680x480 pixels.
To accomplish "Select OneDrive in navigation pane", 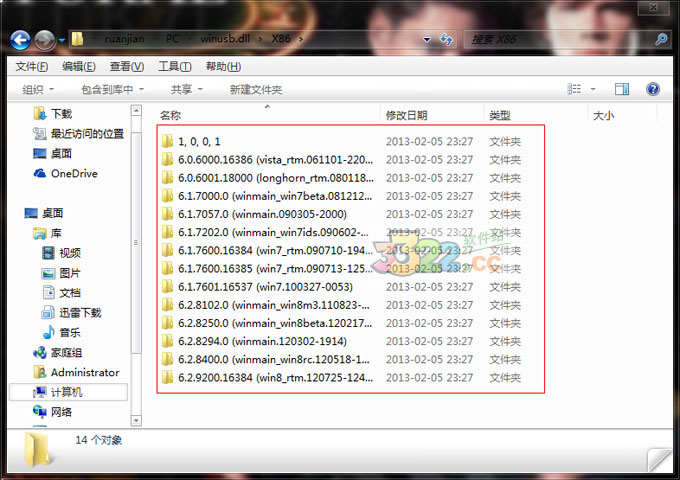I will coord(65,173).
